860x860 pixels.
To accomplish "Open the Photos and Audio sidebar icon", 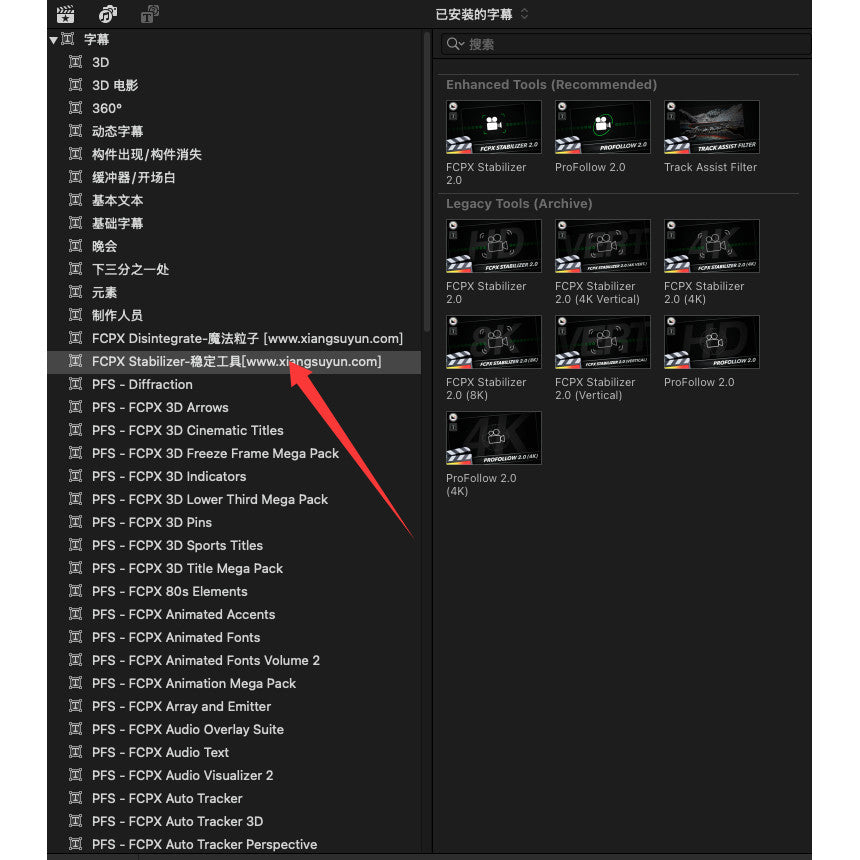I will [x=108, y=14].
